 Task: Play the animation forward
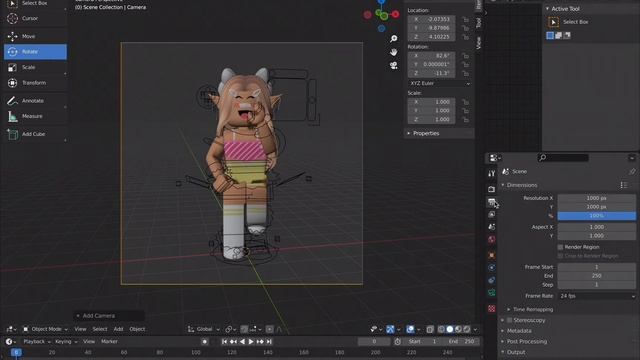click(251, 342)
